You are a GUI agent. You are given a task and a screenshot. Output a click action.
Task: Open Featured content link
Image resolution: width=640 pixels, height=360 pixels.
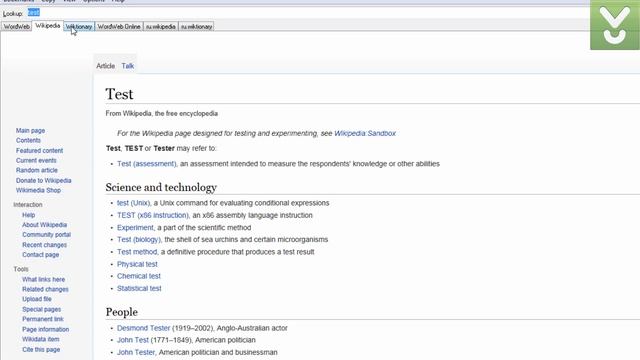[x=39, y=151]
